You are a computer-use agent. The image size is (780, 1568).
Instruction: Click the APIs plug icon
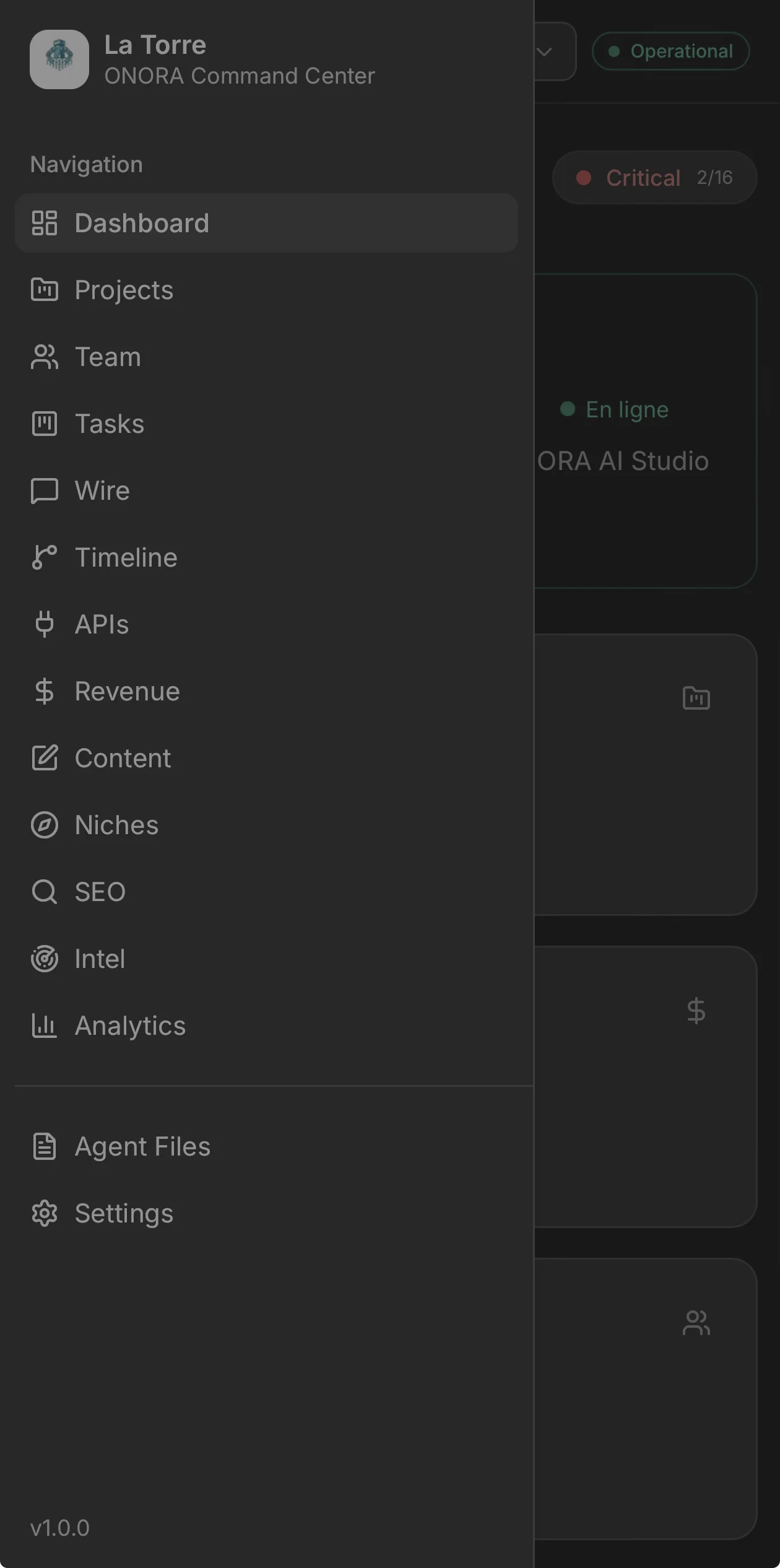click(x=45, y=624)
